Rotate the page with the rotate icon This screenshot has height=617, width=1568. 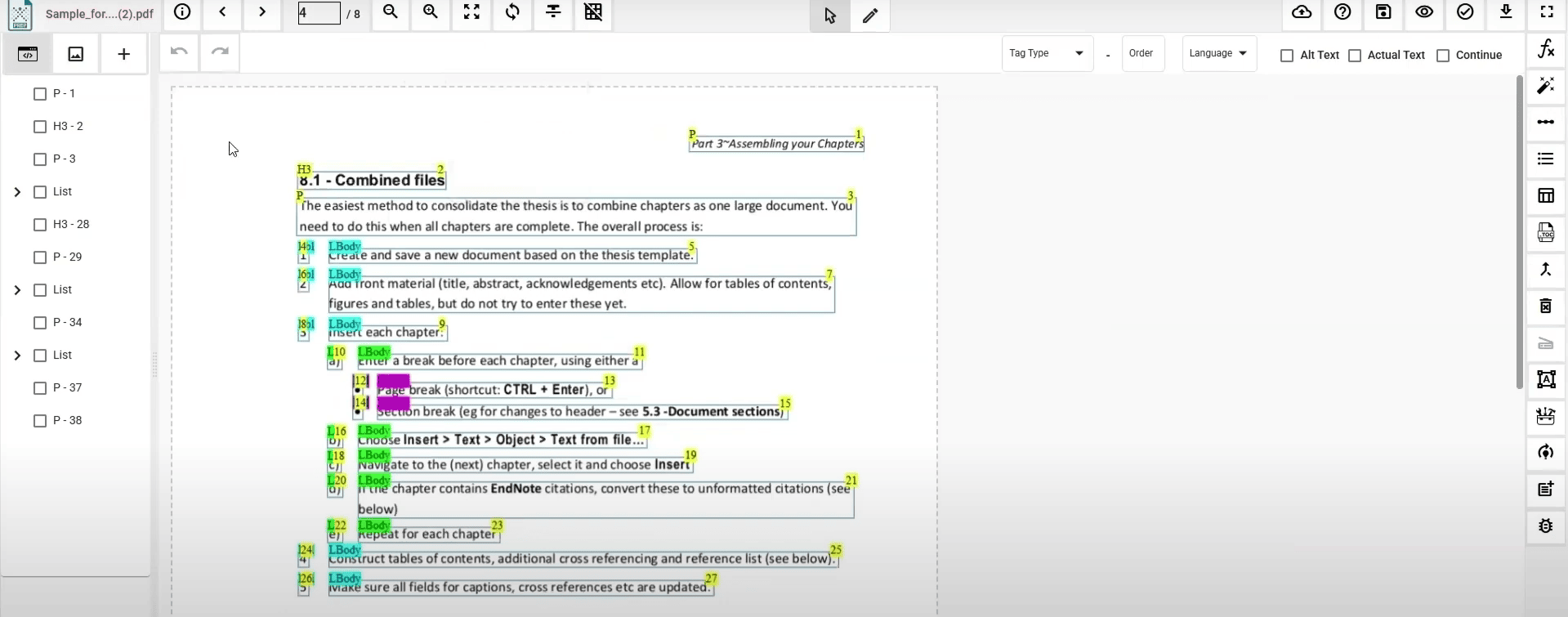pyautogui.click(x=512, y=12)
